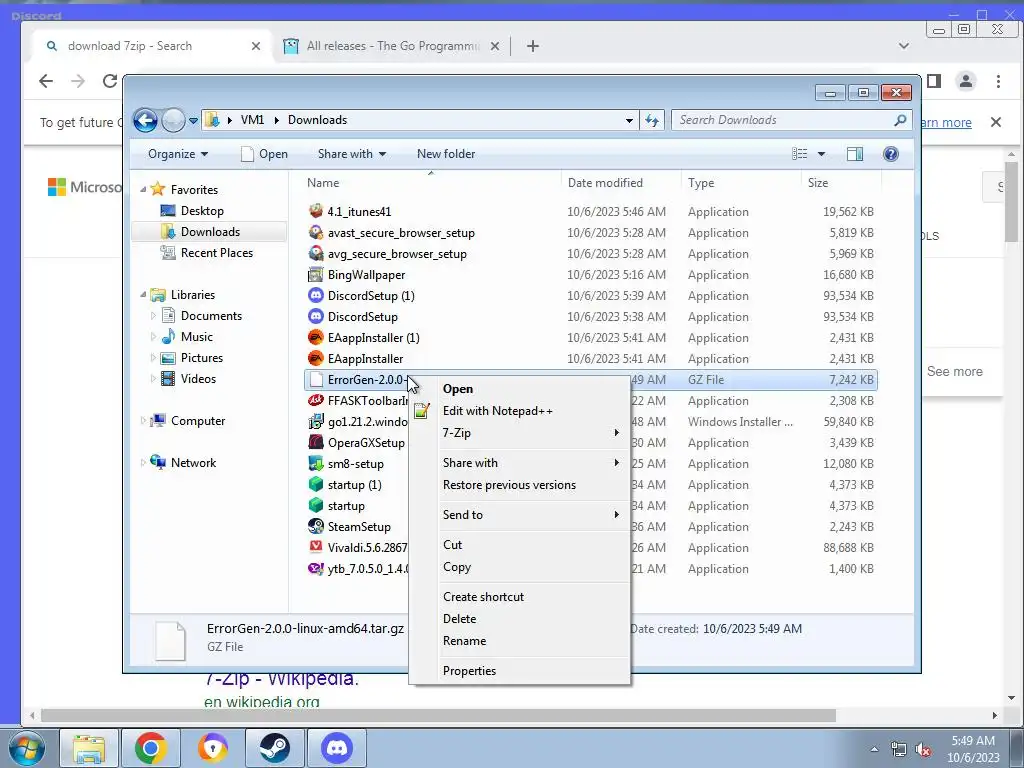Select the sm8-setup file icon
Screen dimensions: 1024x768
pos(316,464)
